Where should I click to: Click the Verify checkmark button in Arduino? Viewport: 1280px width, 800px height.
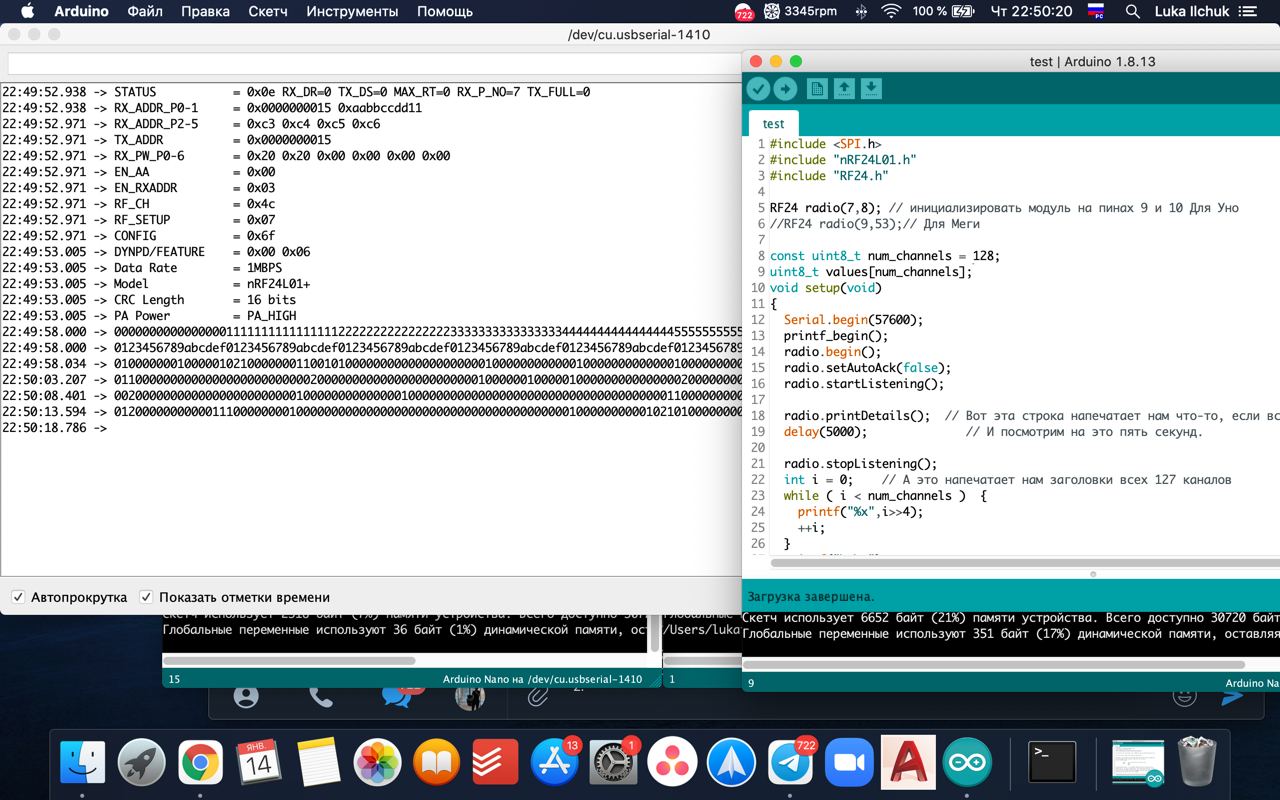[758, 89]
